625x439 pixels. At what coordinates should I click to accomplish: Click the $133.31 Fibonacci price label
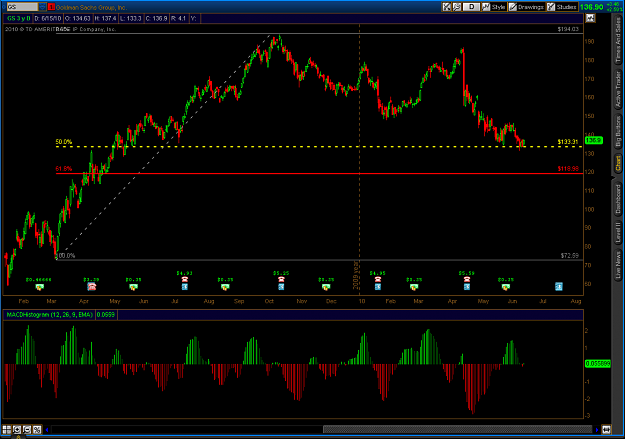[x=568, y=142]
